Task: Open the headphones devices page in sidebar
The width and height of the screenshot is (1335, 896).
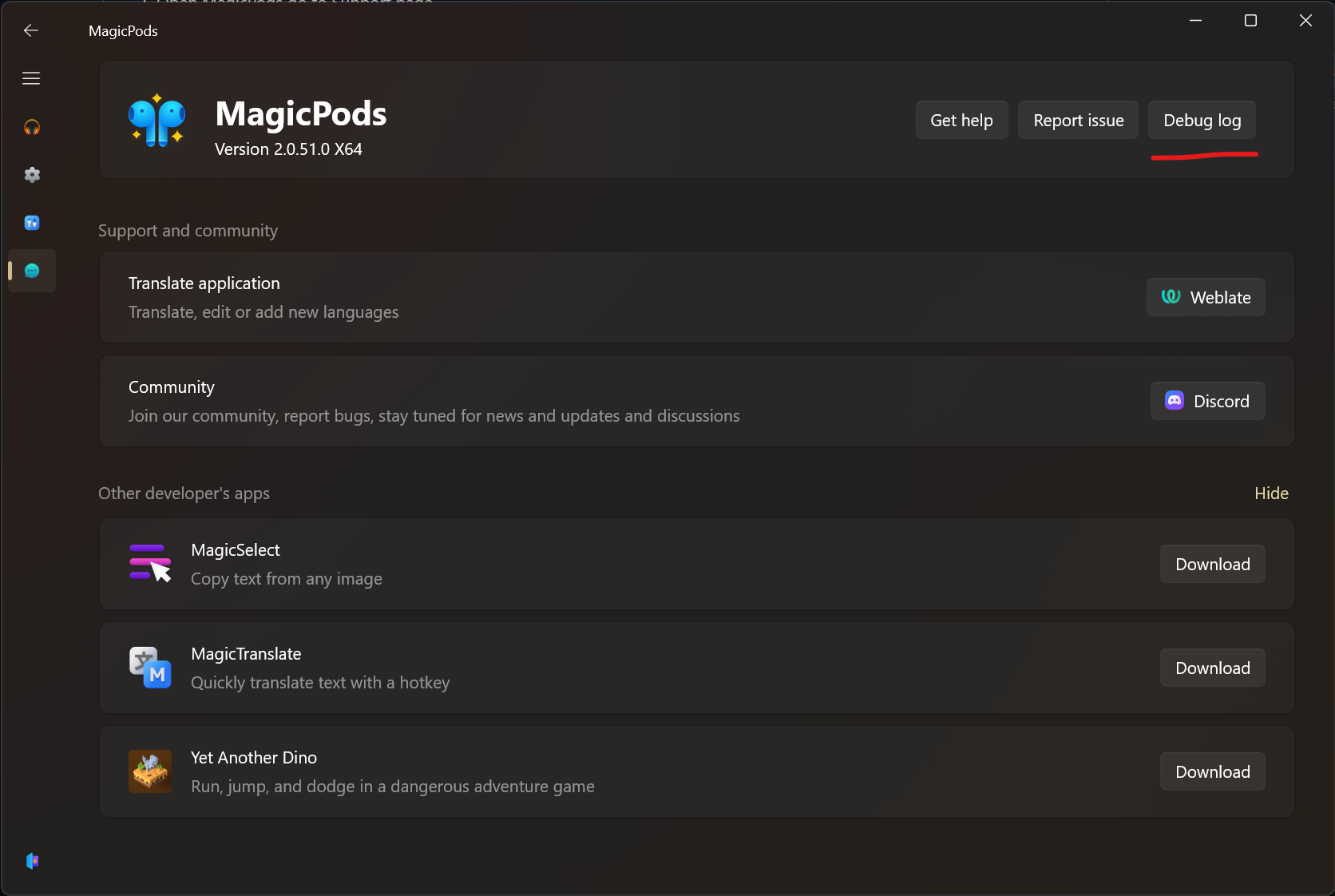Action: 32,127
